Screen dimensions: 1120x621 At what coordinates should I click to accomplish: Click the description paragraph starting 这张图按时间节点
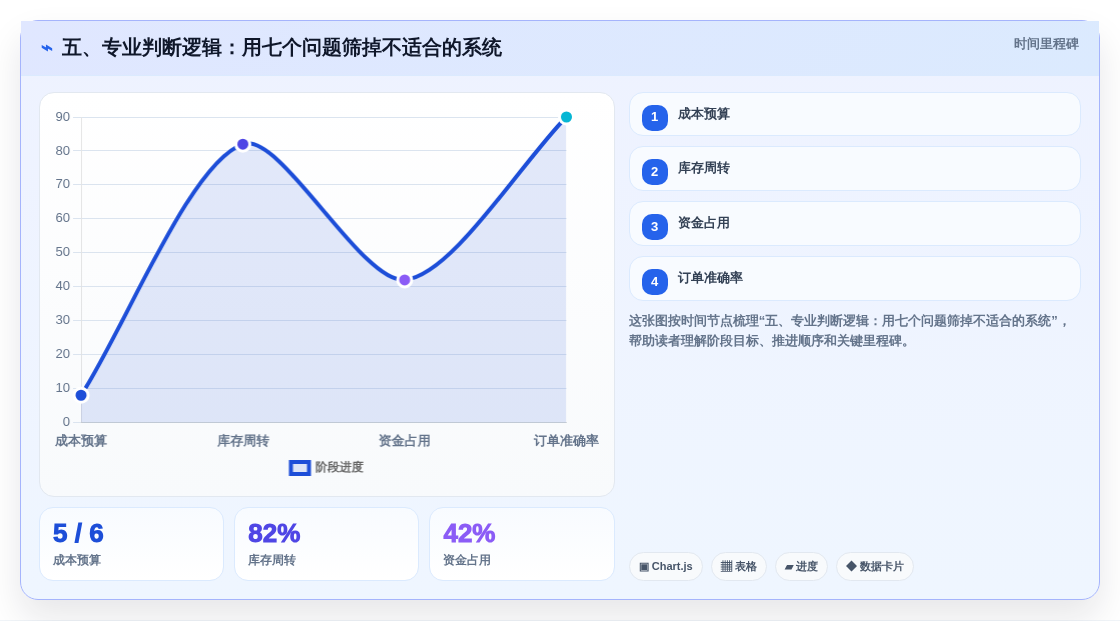coord(849,331)
